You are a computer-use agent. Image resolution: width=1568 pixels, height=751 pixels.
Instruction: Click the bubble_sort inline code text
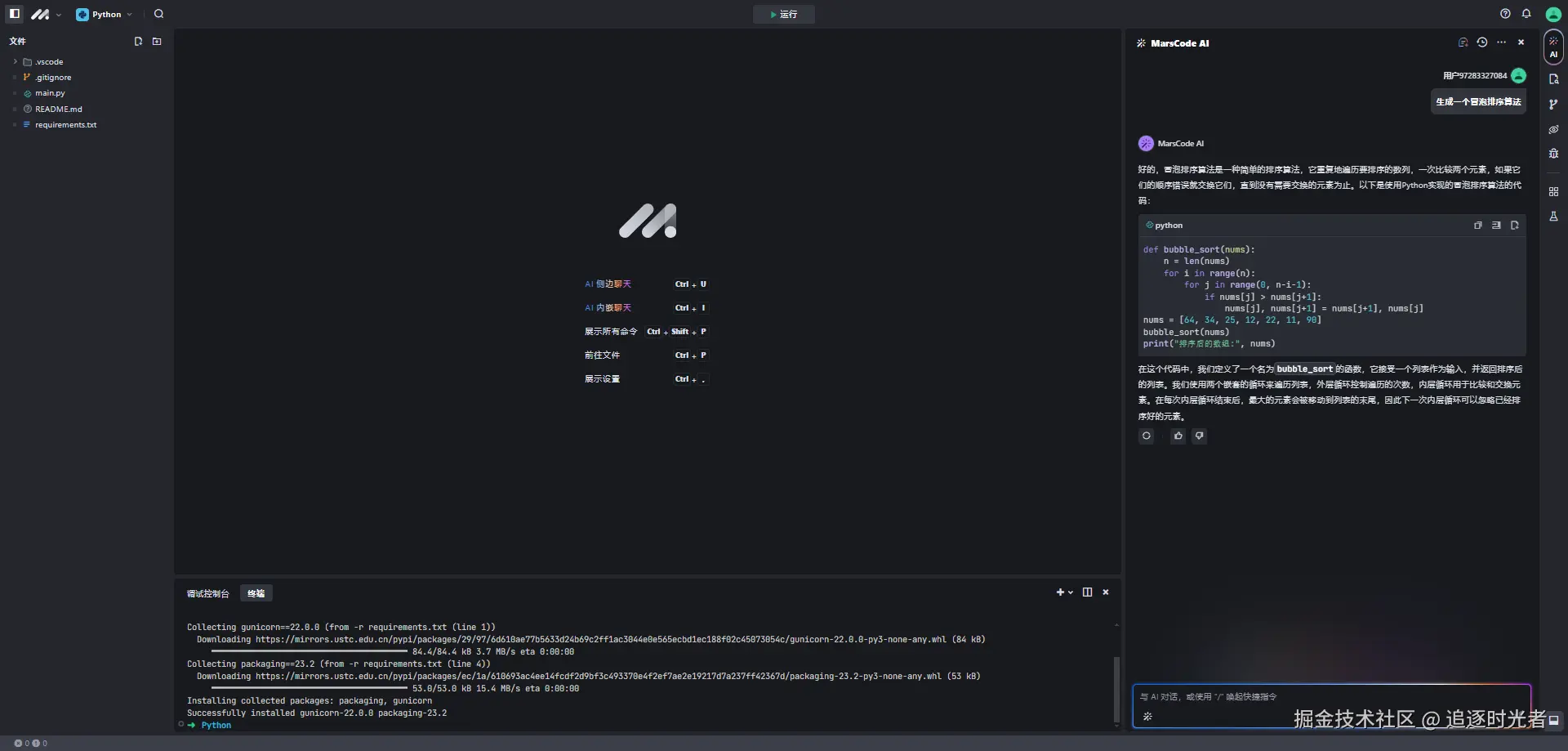click(x=1305, y=369)
